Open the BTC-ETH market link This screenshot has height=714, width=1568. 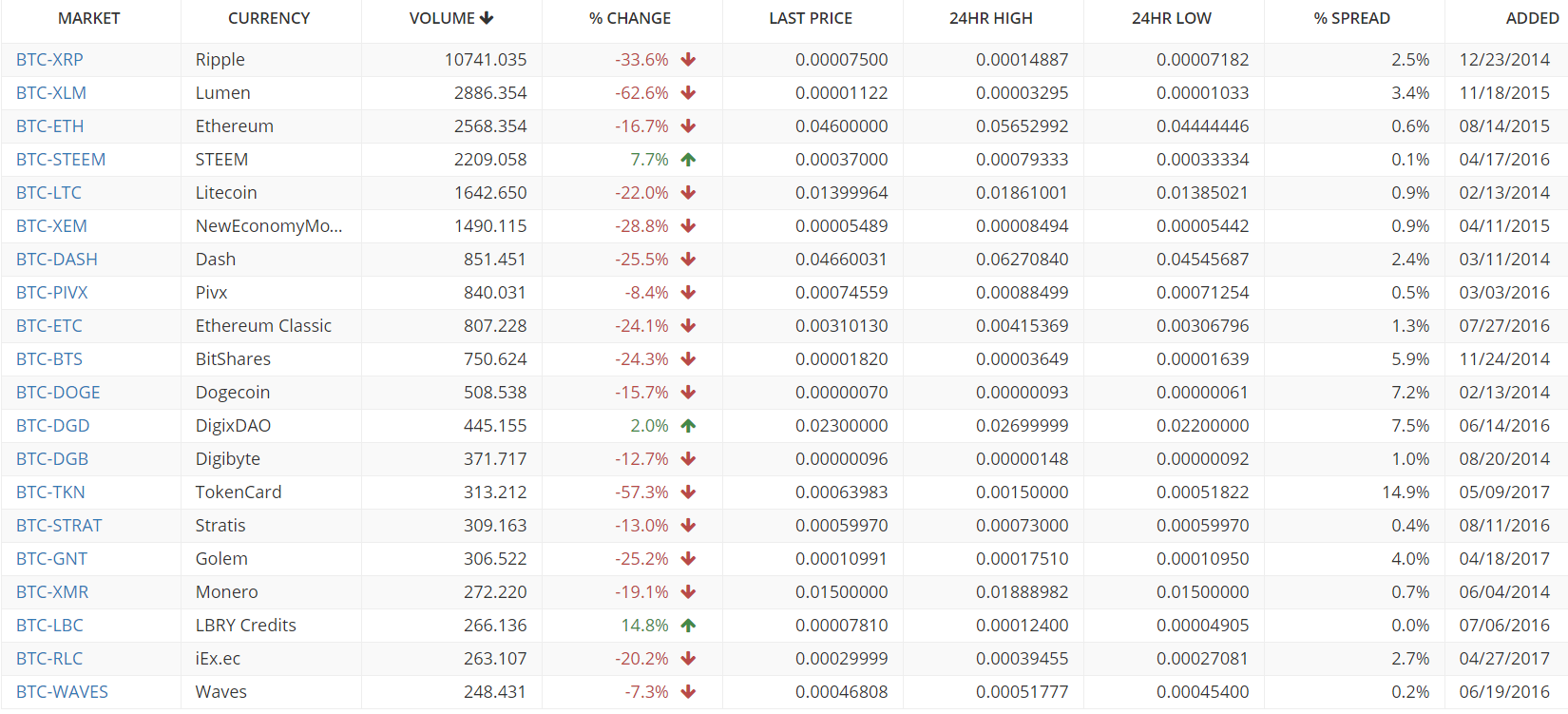(x=50, y=126)
